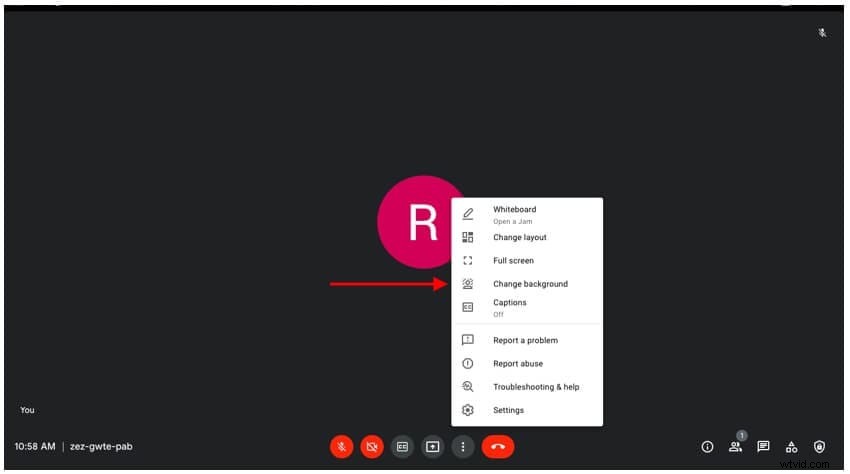Image resolution: width=850 pixels, height=474 pixels.
Task: Close the more options three-dot menu
Action: coord(463,447)
